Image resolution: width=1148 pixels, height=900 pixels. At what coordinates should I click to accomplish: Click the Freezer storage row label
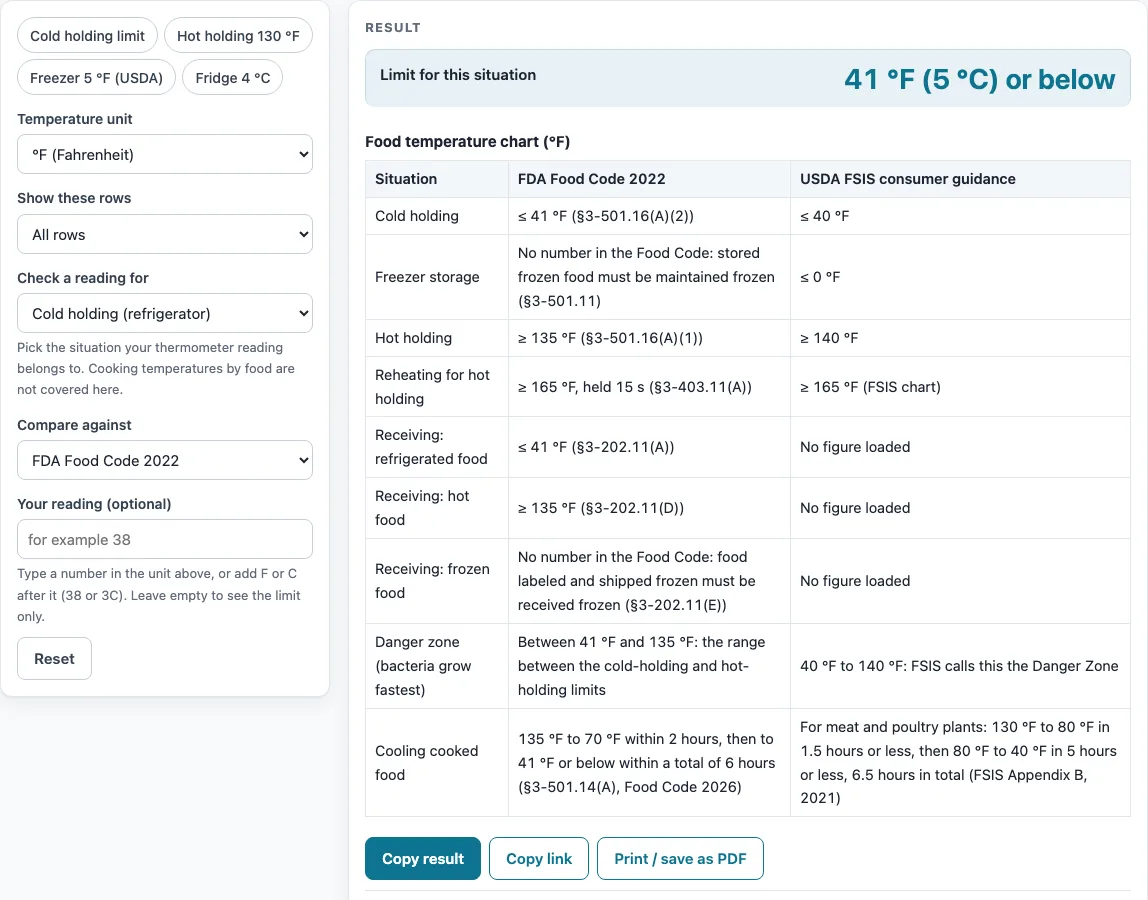[437, 277]
